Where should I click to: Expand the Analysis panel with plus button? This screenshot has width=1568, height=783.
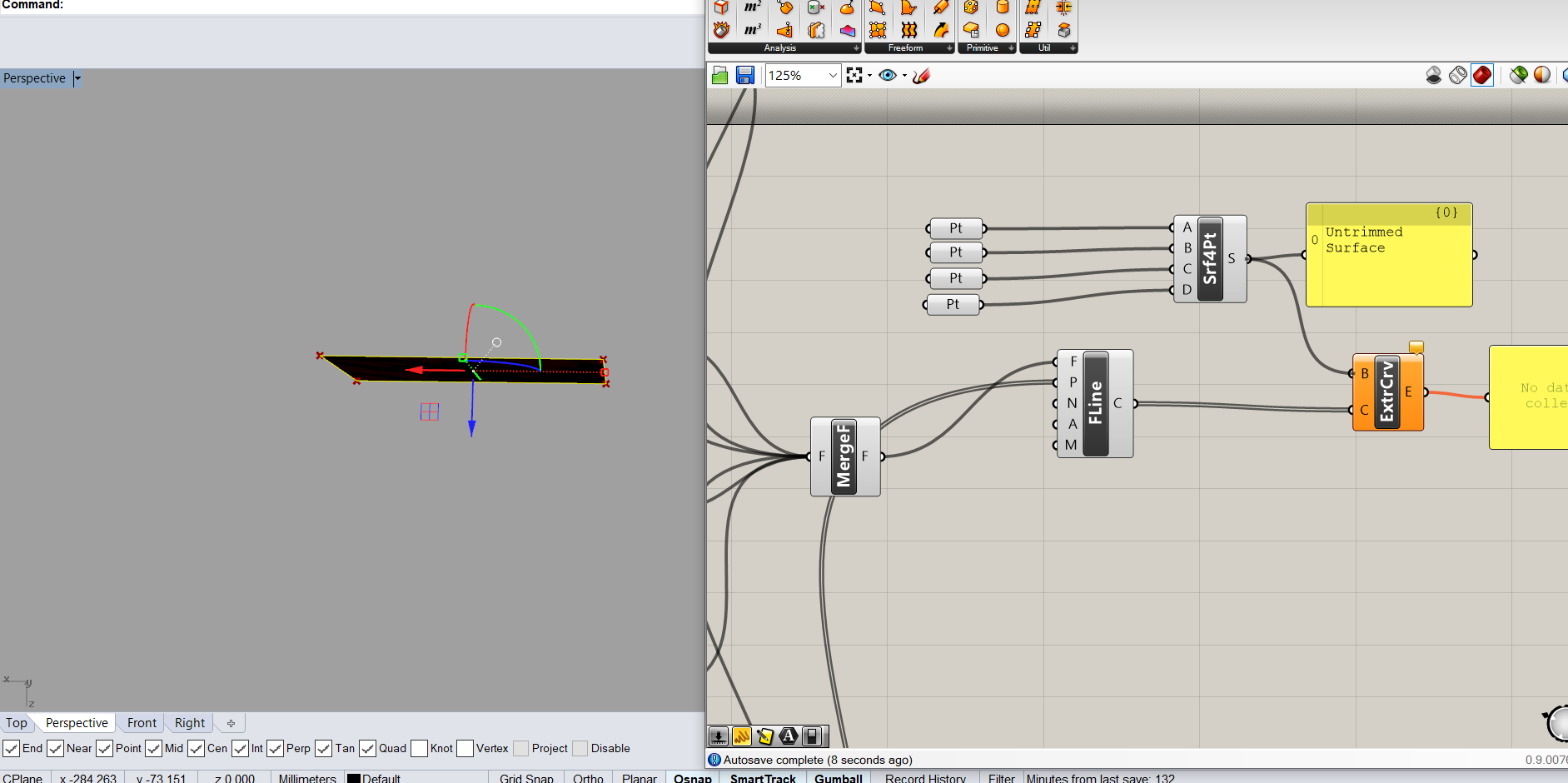tap(856, 48)
